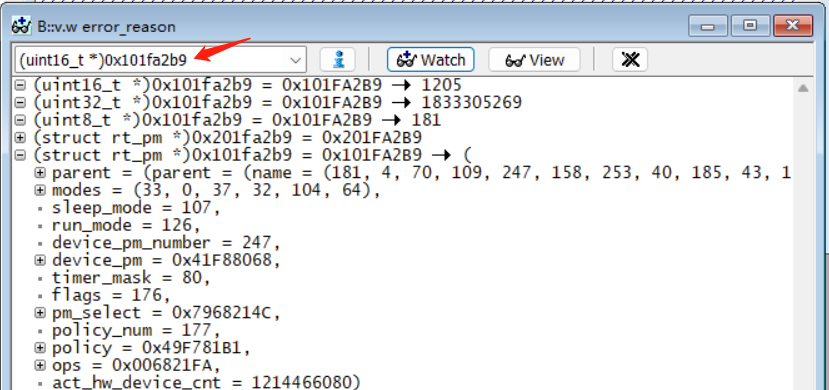The height and width of the screenshot is (390, 829).
Task: Collapse the struct rt_pm 0x101fa2b9 entry
Action: (20, 155)
